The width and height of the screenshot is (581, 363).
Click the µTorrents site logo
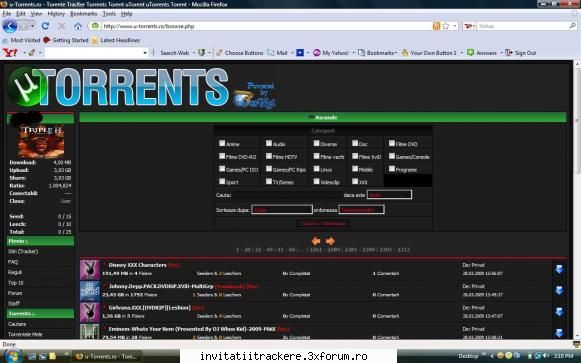[119, 88]
